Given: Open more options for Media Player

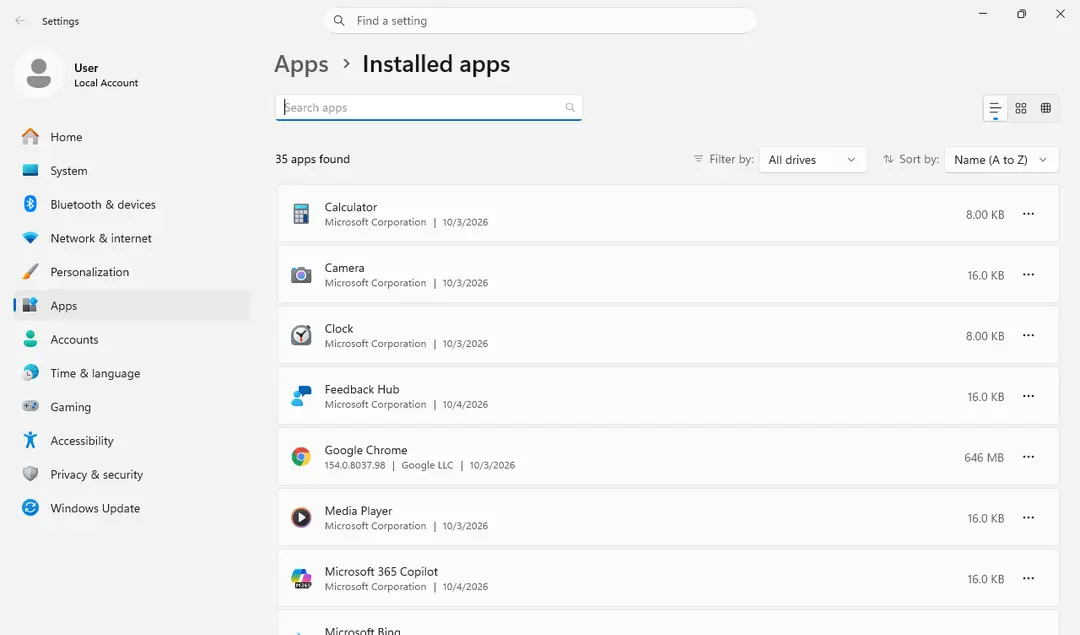Looking at the screenshot, I should tap(1028, 517).
